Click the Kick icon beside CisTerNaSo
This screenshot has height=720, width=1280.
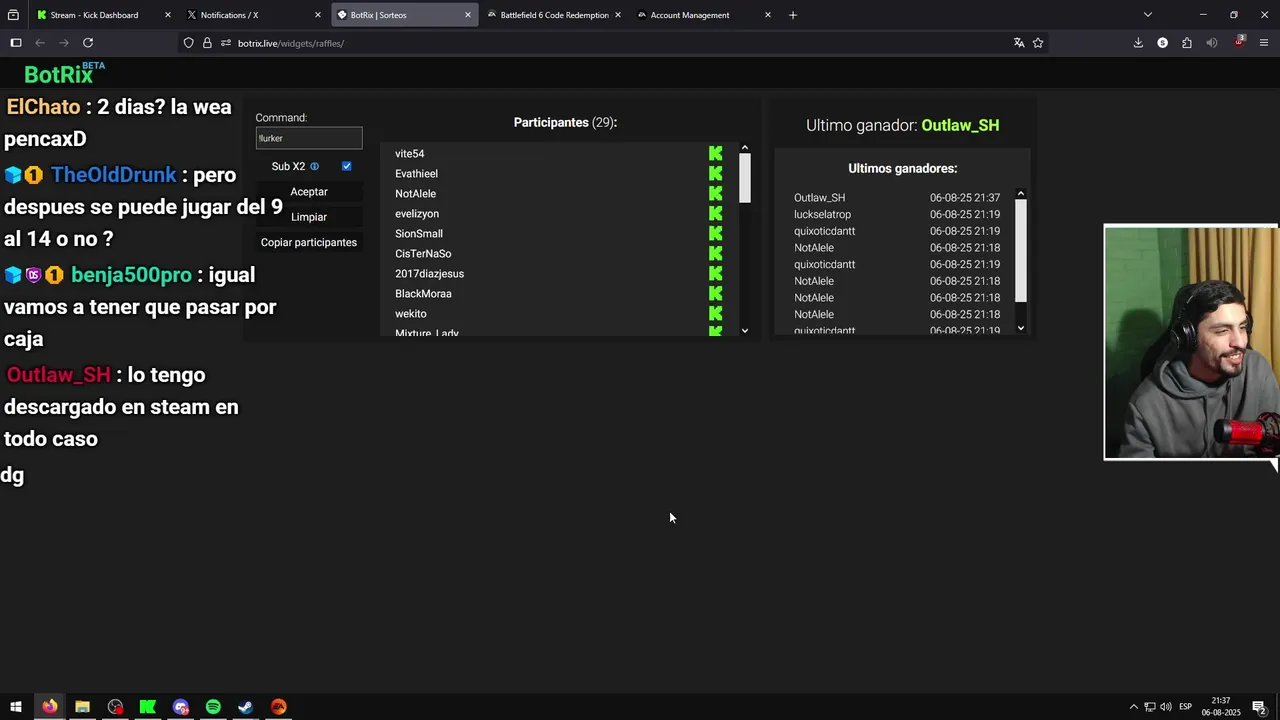click(715, 253)
